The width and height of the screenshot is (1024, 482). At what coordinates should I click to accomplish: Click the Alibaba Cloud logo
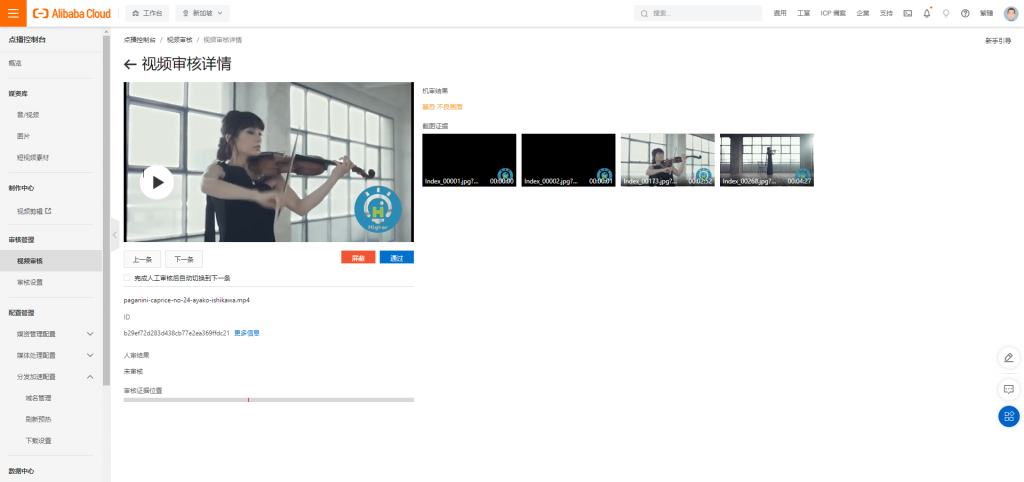72,13
